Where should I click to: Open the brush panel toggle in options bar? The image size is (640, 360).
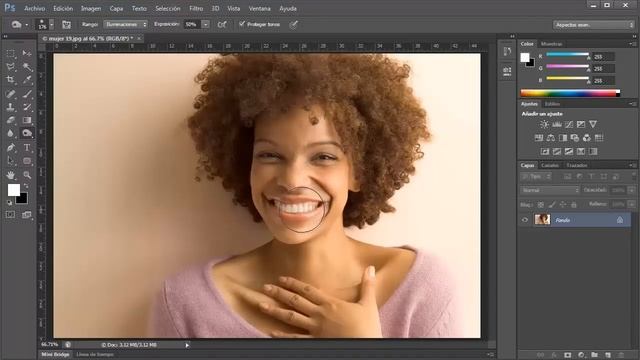coord(66,24)
